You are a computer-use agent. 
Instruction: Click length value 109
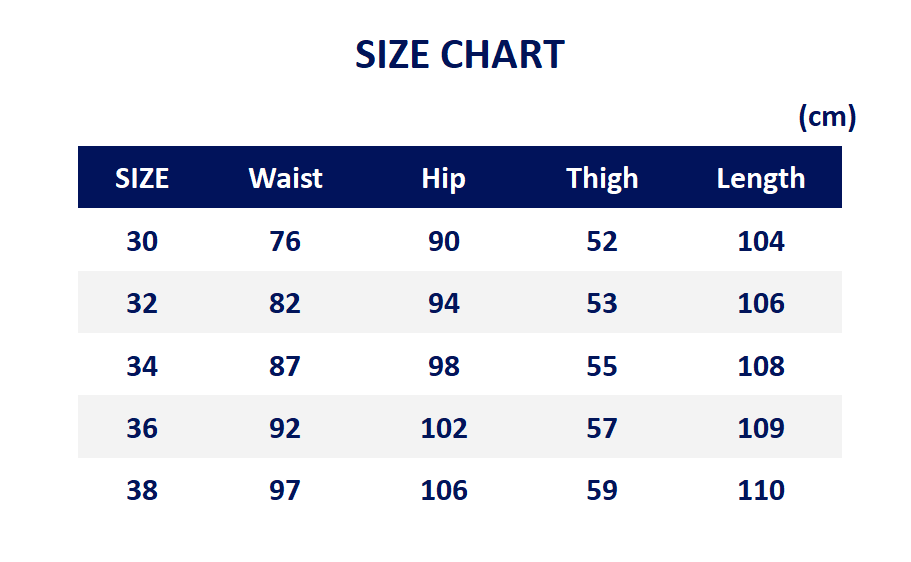click(761, 428)
